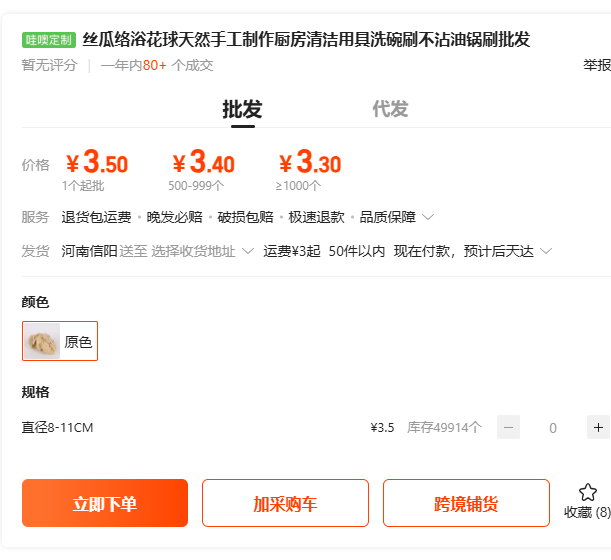
Task: Click the 原色 product thumbnail image
Action: [43, 341]
